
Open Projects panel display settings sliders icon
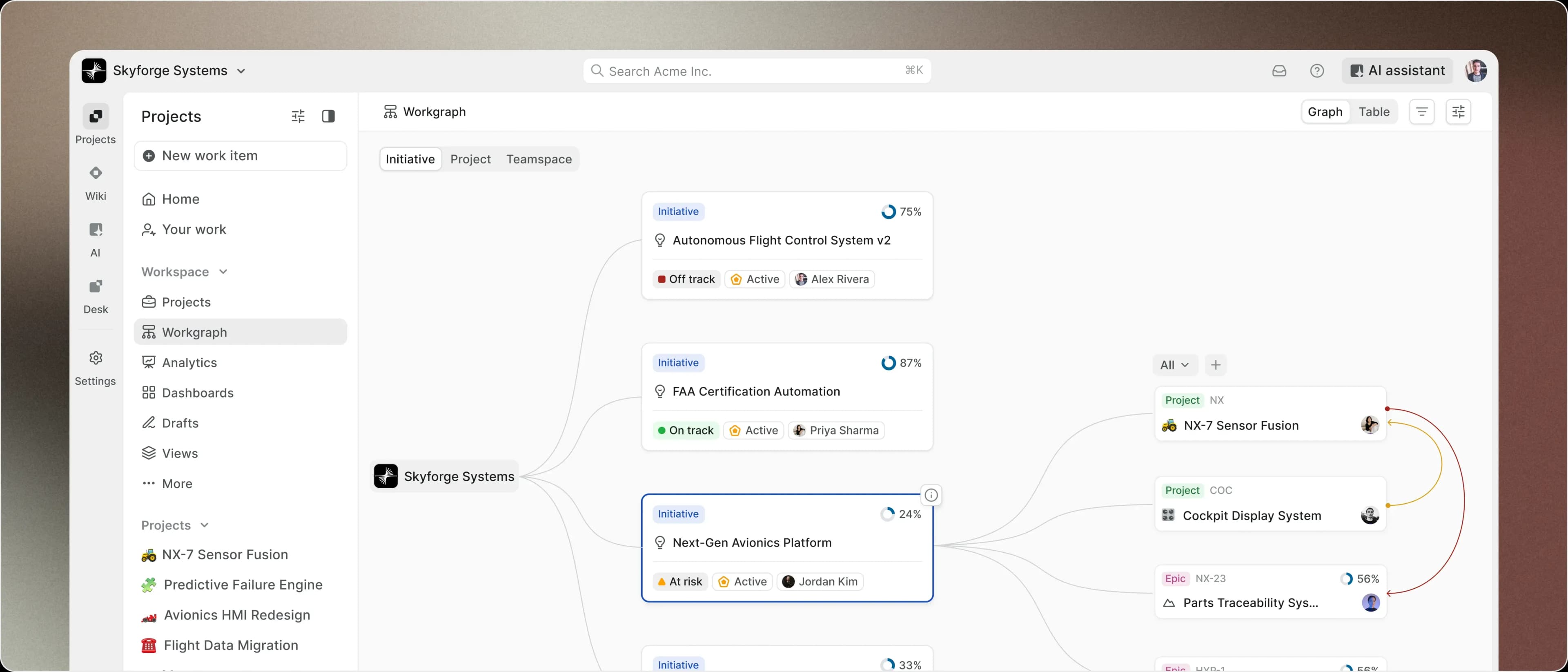coord(298,116)
